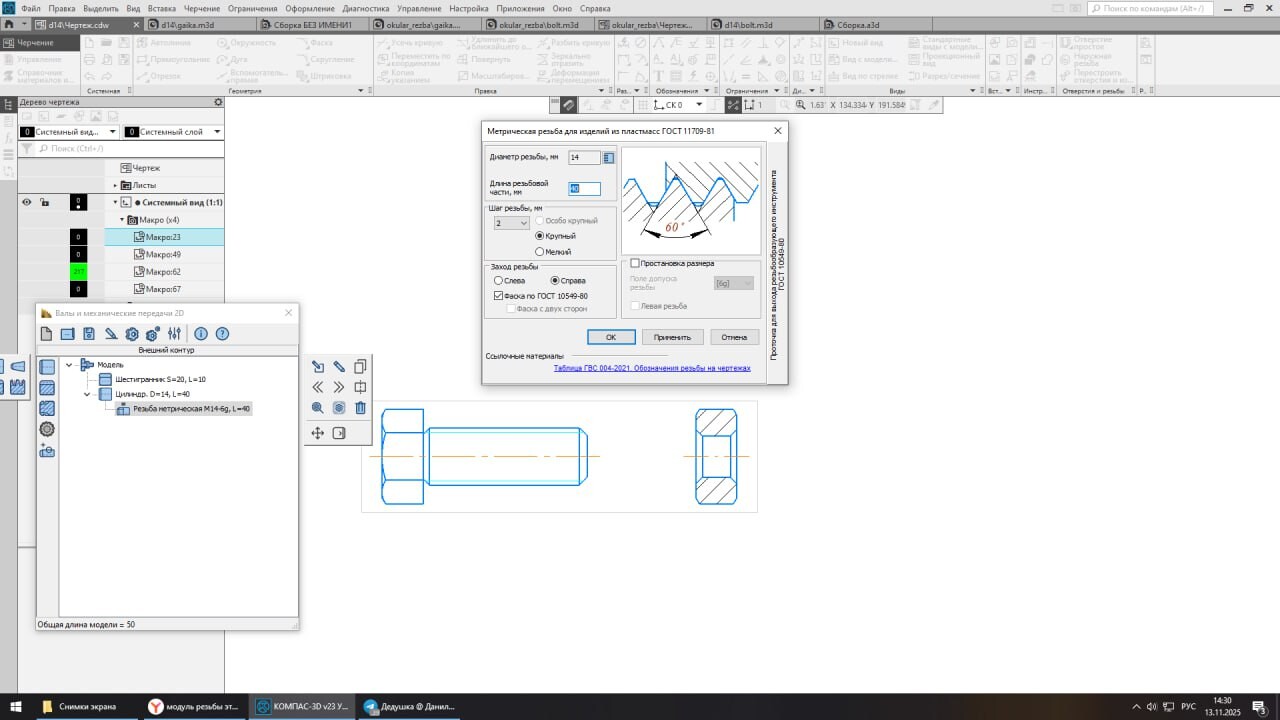The width and height of the screenshot is (1280, 720).
Task: Click the magnifier zoom icon in floating toolbar
Action: 317,408
